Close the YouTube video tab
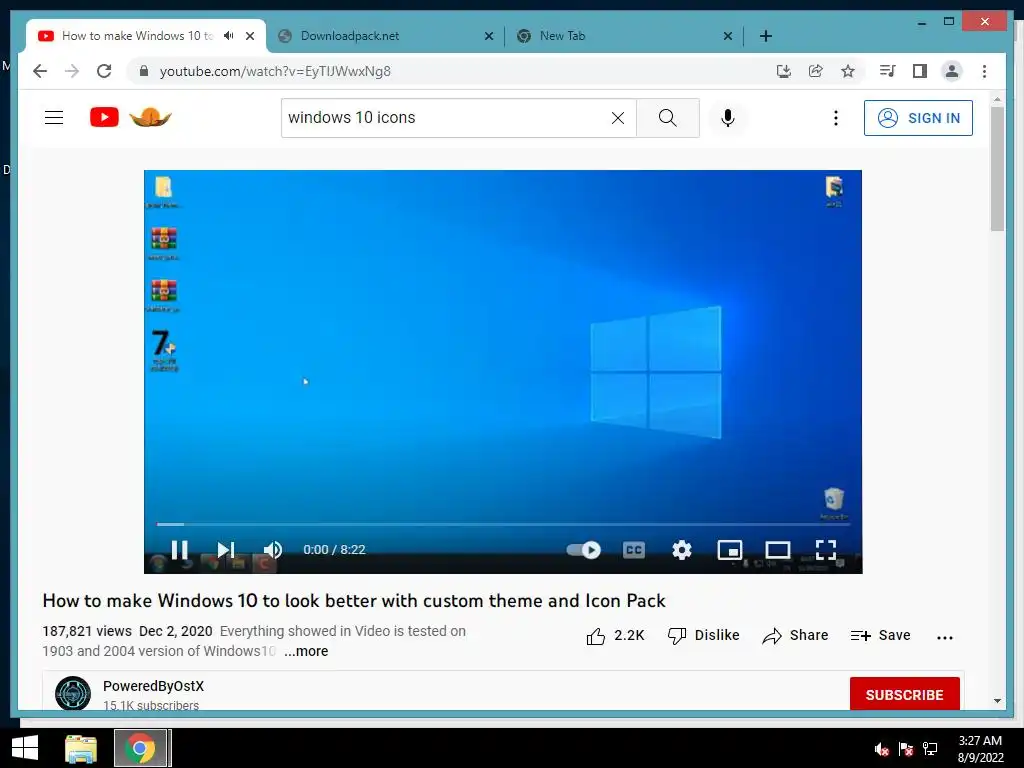Screen dimensions: 1024x768 (249, 36)
